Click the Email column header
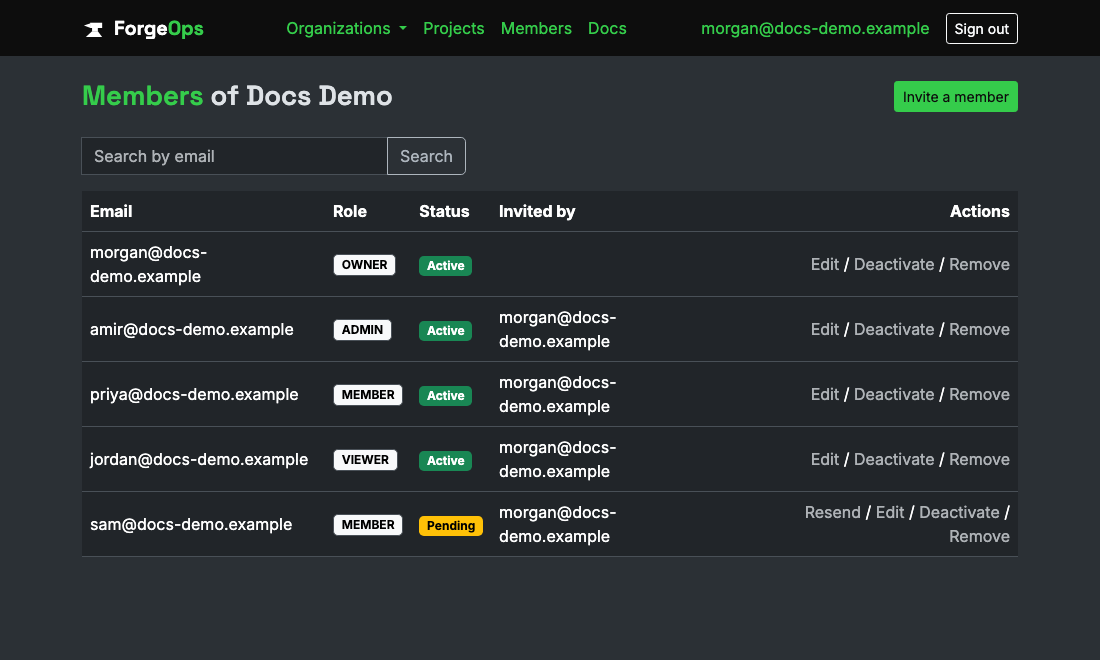Viewport: 1100px width, 660px height. [111, 211]
